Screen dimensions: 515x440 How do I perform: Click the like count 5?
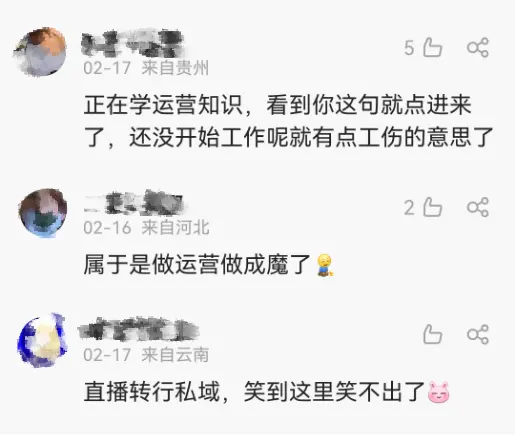[409, 48]
